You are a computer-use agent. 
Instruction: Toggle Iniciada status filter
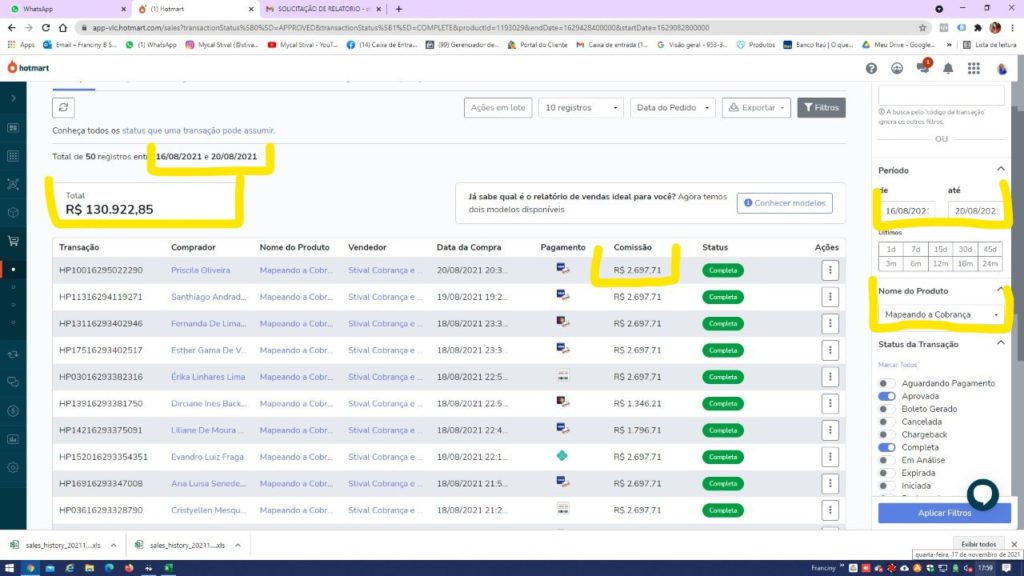[x=886, y=486]
